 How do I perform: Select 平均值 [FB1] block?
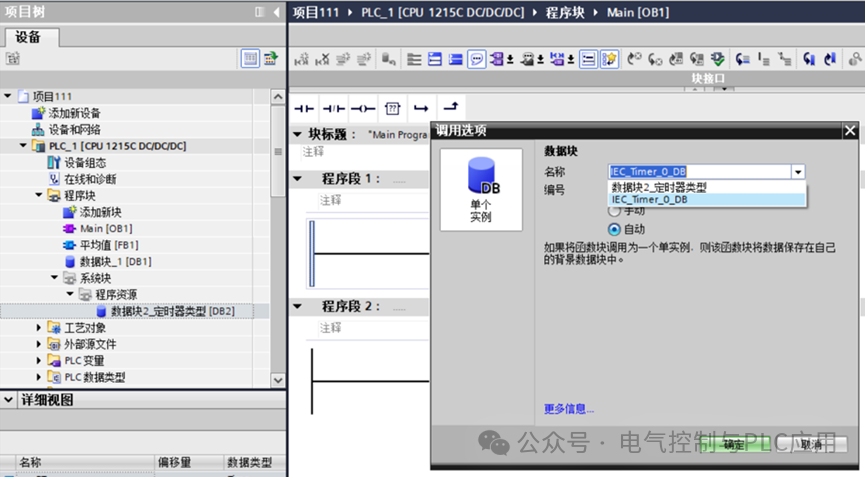pyautogui.click(x=109, y=245)
